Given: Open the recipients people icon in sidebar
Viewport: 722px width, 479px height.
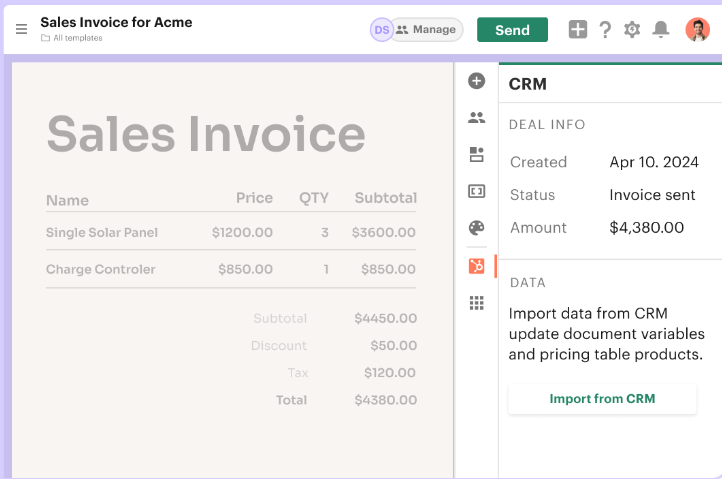Looking at the screenshot, I should point(477,118).
